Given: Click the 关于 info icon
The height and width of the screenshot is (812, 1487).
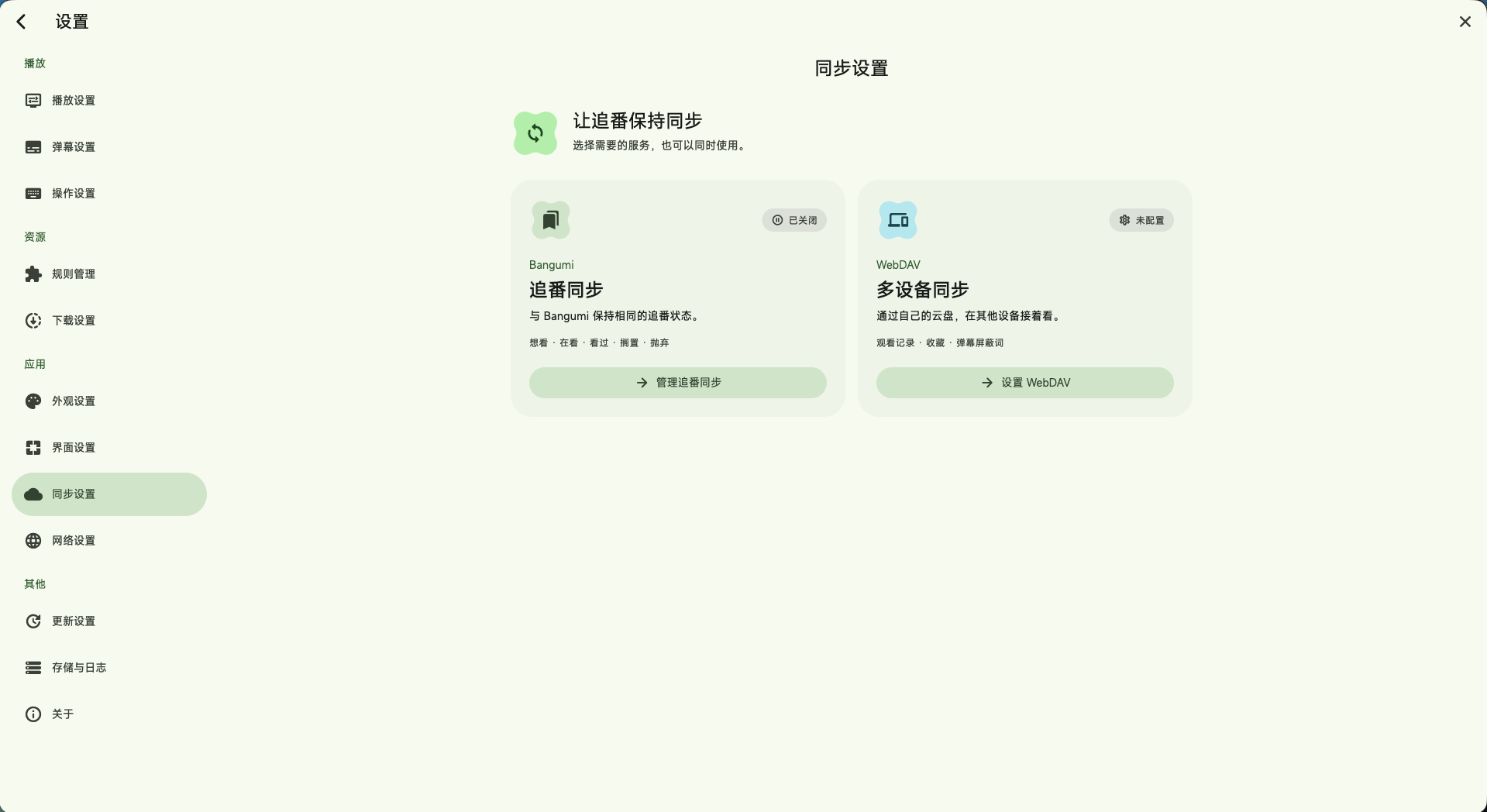Looking at the screenshot, I should 33,714.
